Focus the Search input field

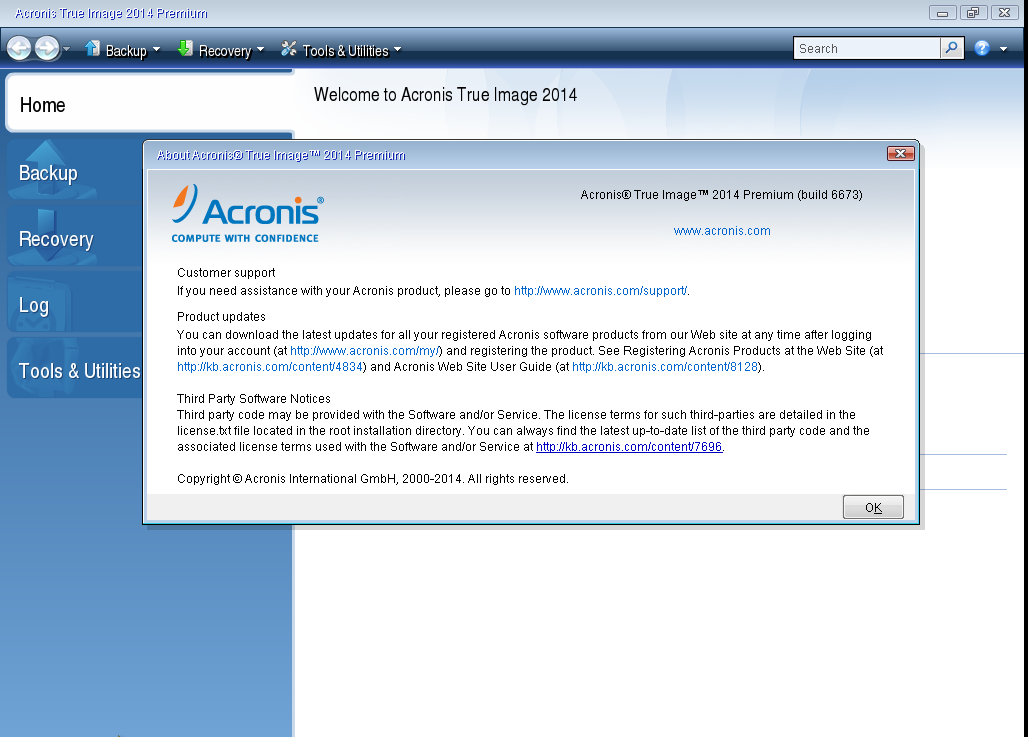click(x=867, y=49)
